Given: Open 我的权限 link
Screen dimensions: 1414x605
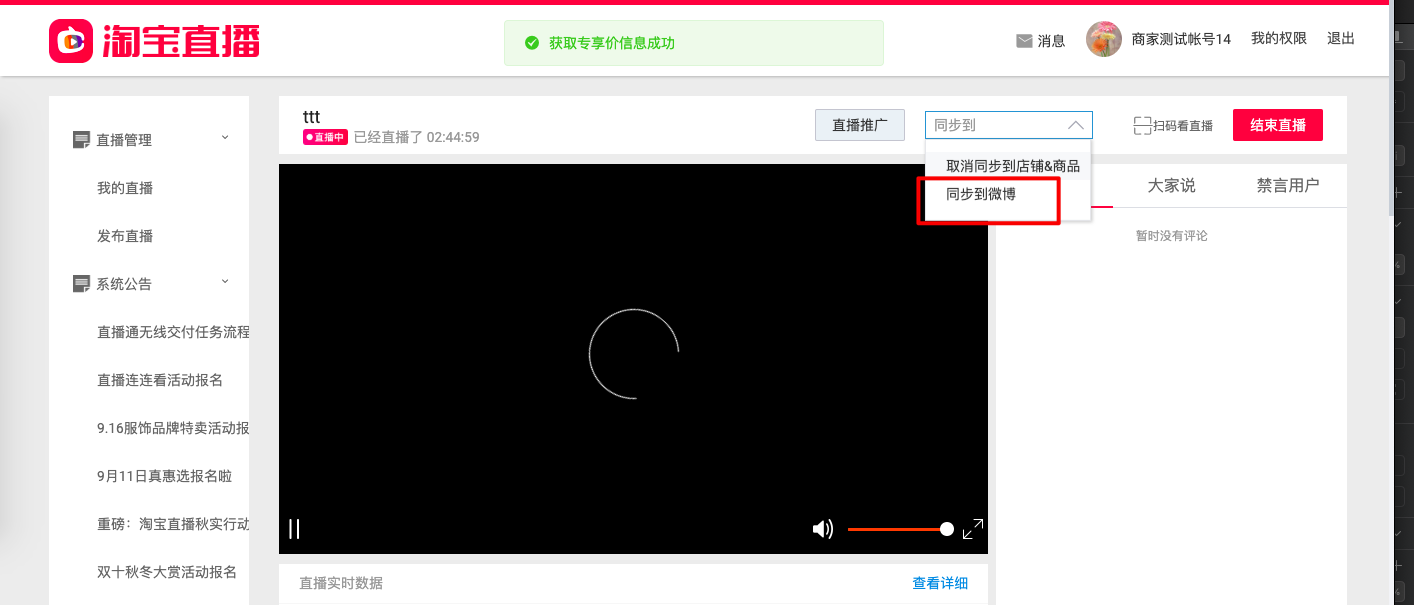Looking at the screenshot, I should tap(1279, 39).
